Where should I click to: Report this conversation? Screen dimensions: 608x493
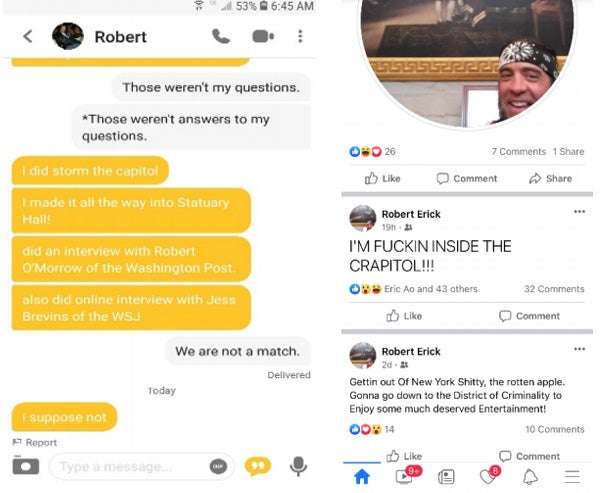(x=35, y=443)
